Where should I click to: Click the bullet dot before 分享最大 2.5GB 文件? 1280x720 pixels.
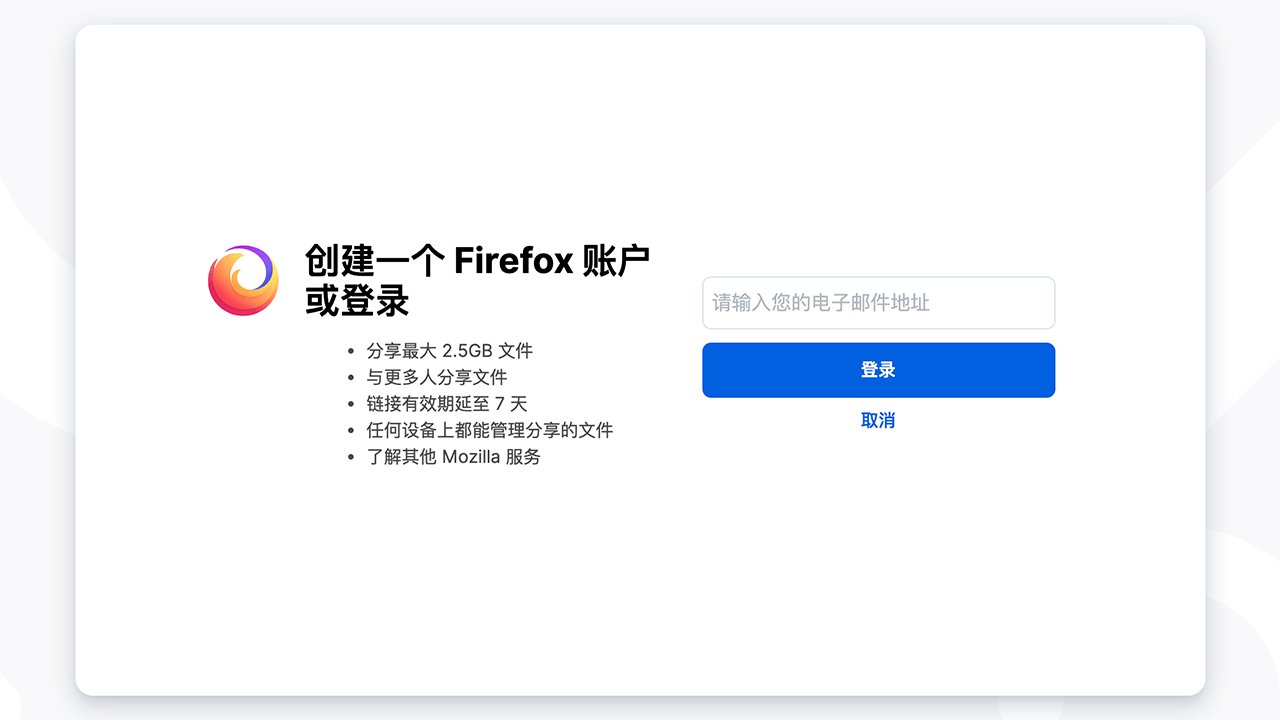click(x=350, y=352)
